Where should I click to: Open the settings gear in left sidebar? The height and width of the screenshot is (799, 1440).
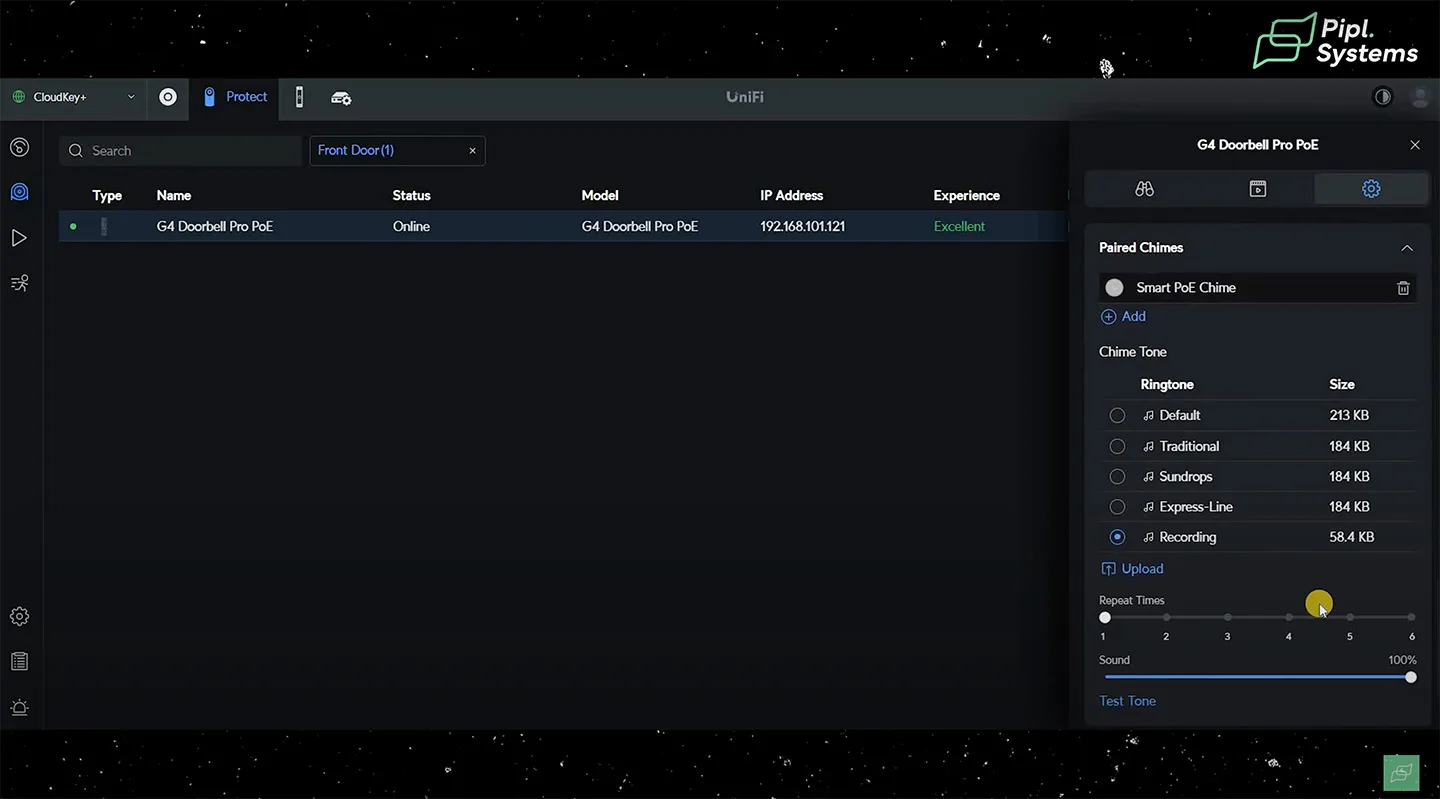tap(19, 616)
